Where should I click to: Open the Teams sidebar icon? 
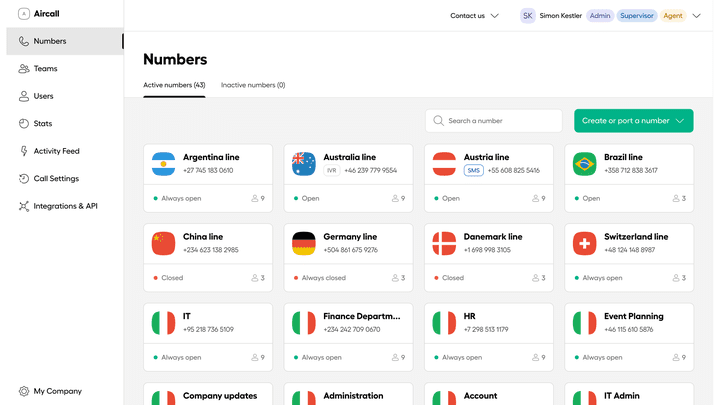(23, 69)
